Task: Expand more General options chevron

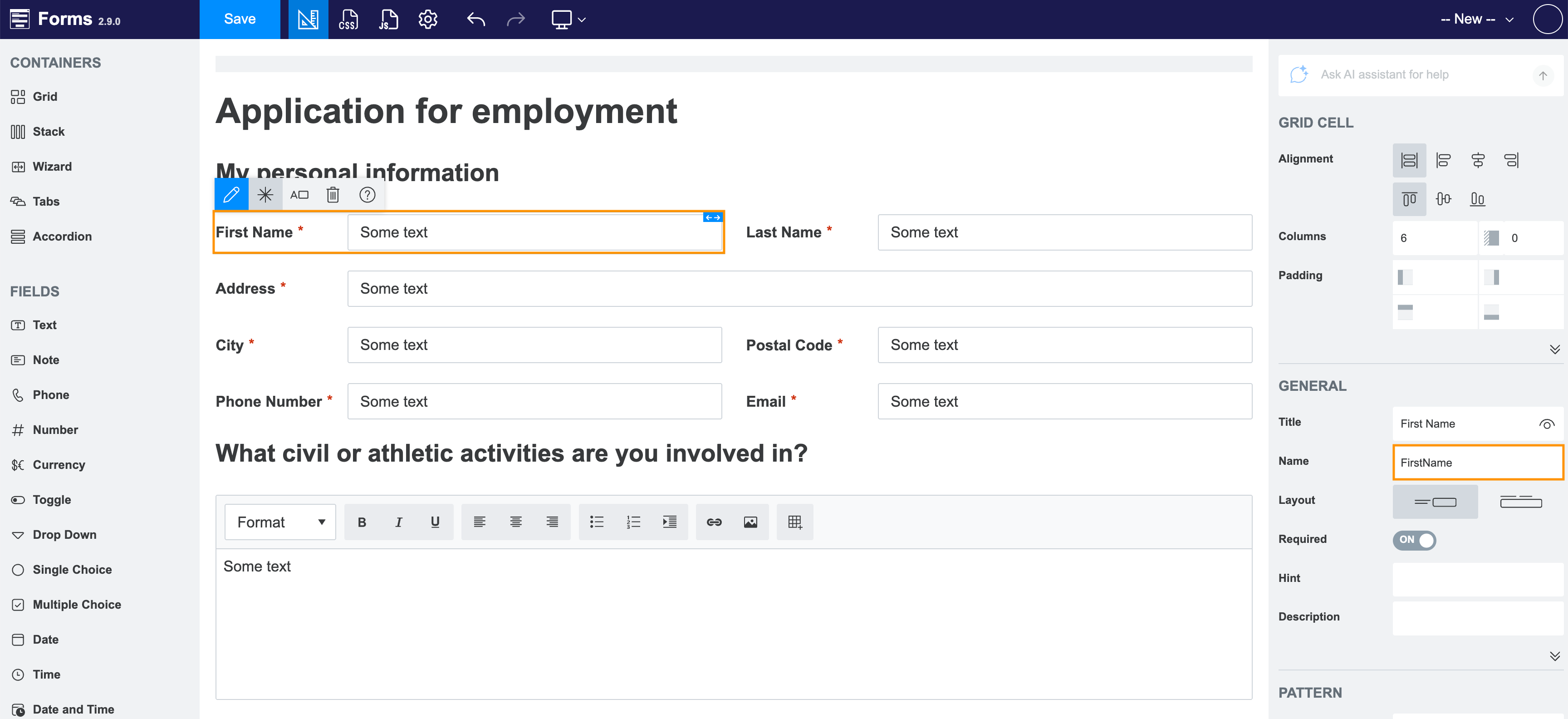Action: [x=1554, y=656]
